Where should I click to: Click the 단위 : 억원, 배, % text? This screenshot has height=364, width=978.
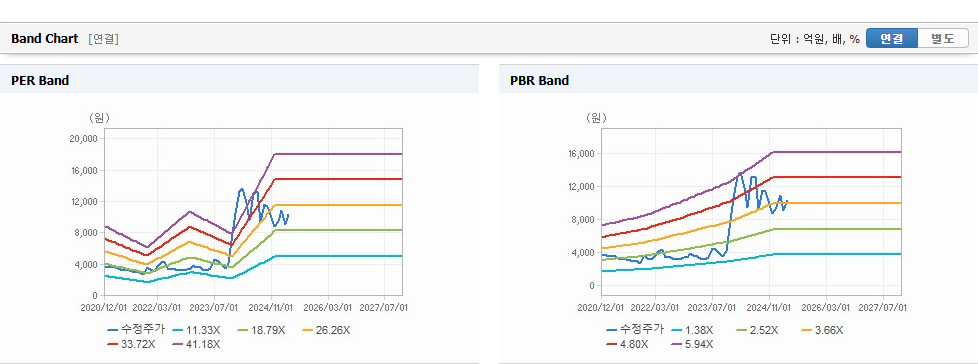tap(815, 39)
